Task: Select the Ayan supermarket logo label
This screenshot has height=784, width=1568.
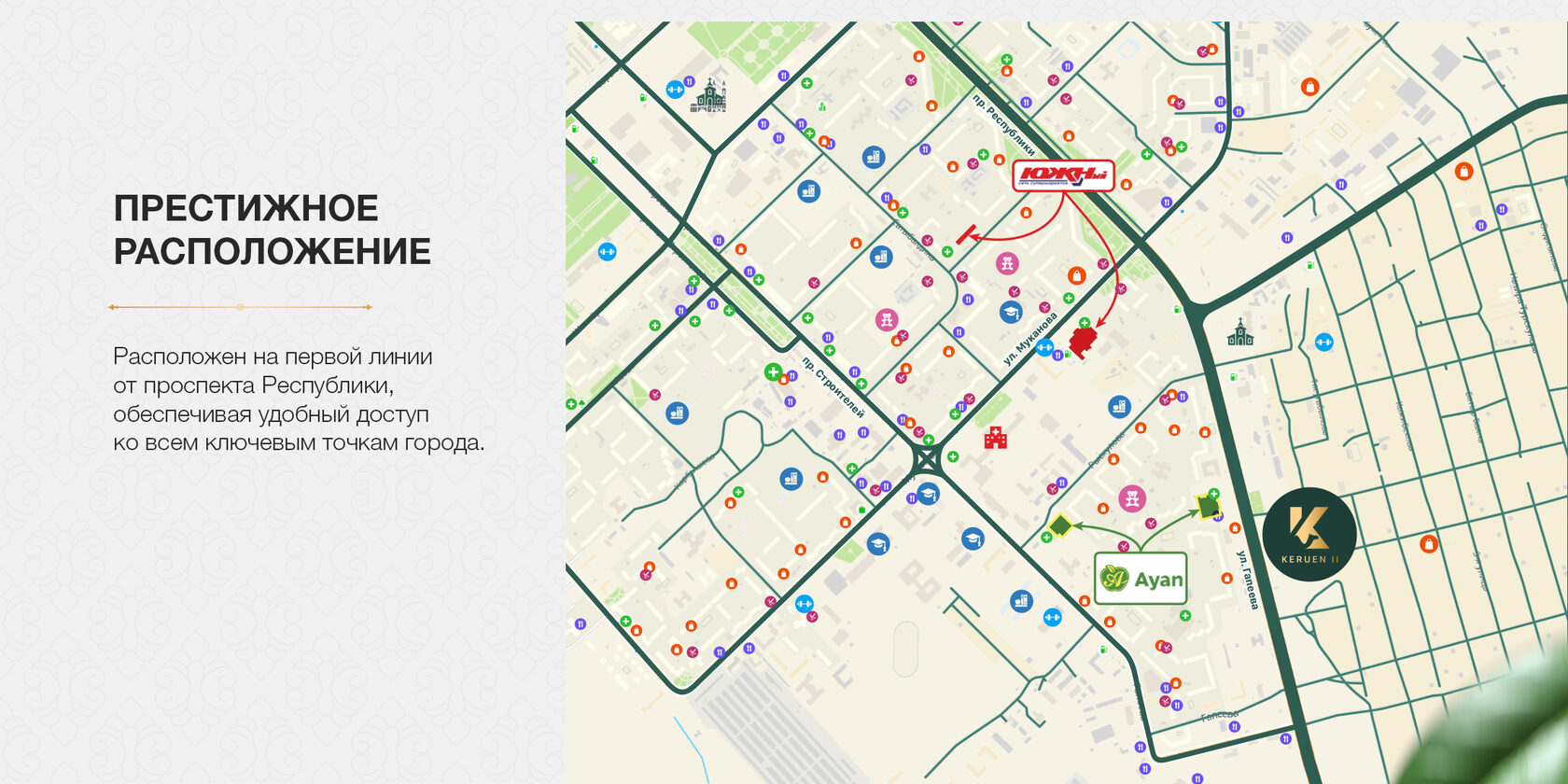Action: click(1141, 579)
